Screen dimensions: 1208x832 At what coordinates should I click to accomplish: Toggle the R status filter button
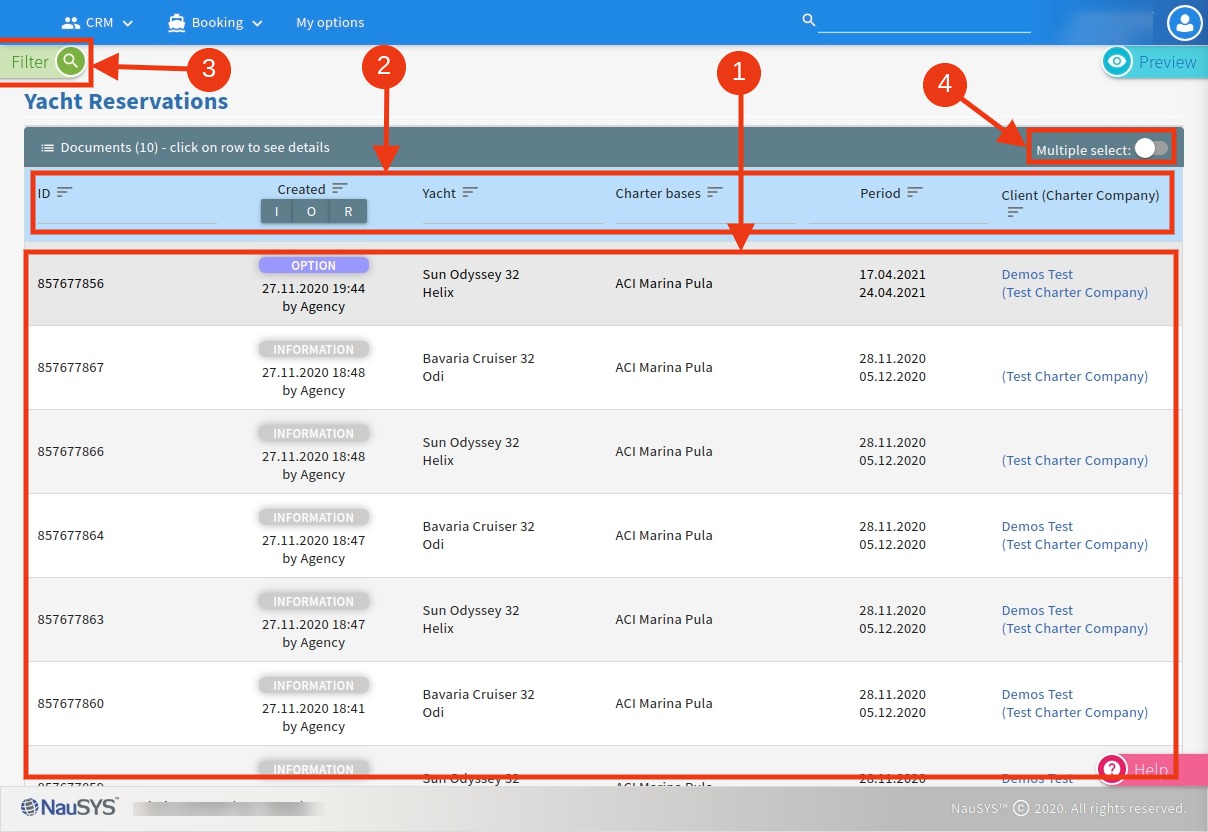tap(348, 211)
